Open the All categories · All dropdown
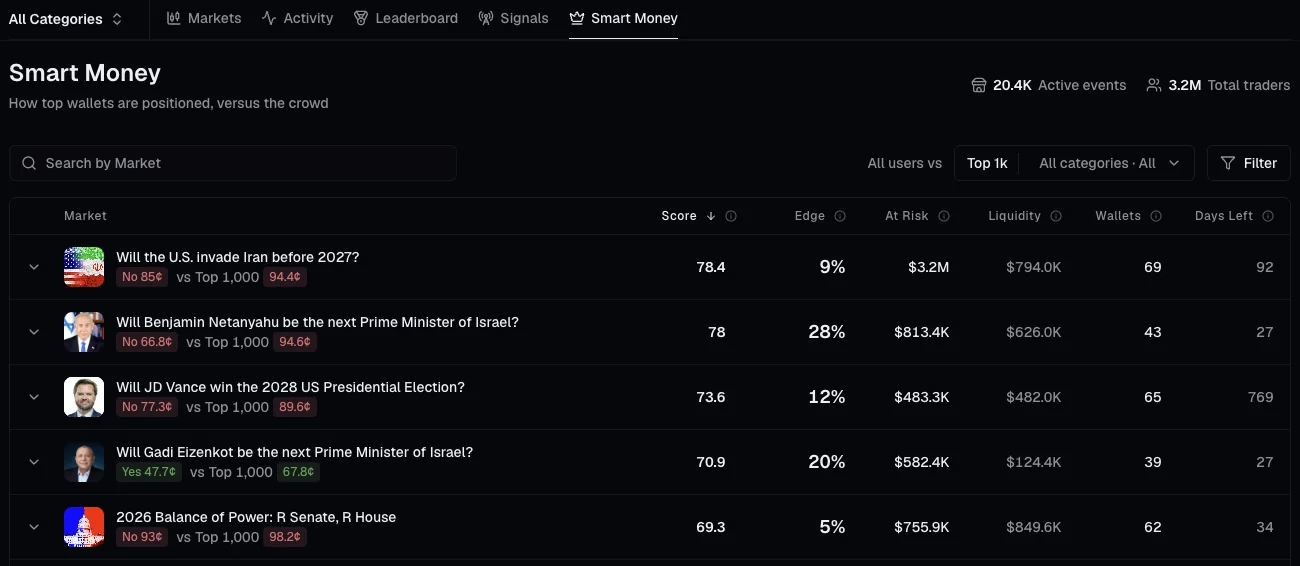The height and width of the screenshot is (566, 1300). [x=1108, y=163]
